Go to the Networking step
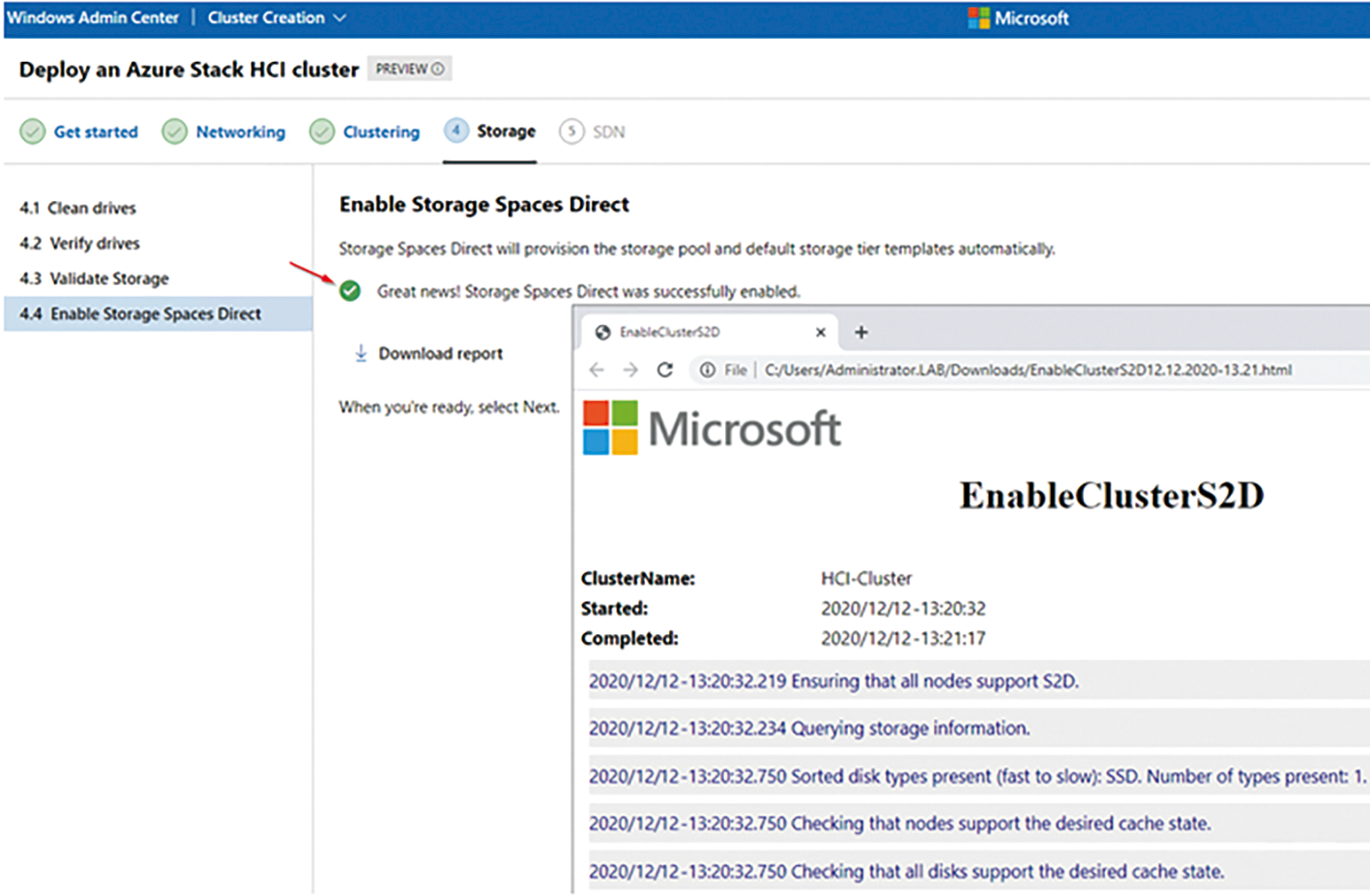Screen dimensions: 1370x896 [x=241, y=131]
